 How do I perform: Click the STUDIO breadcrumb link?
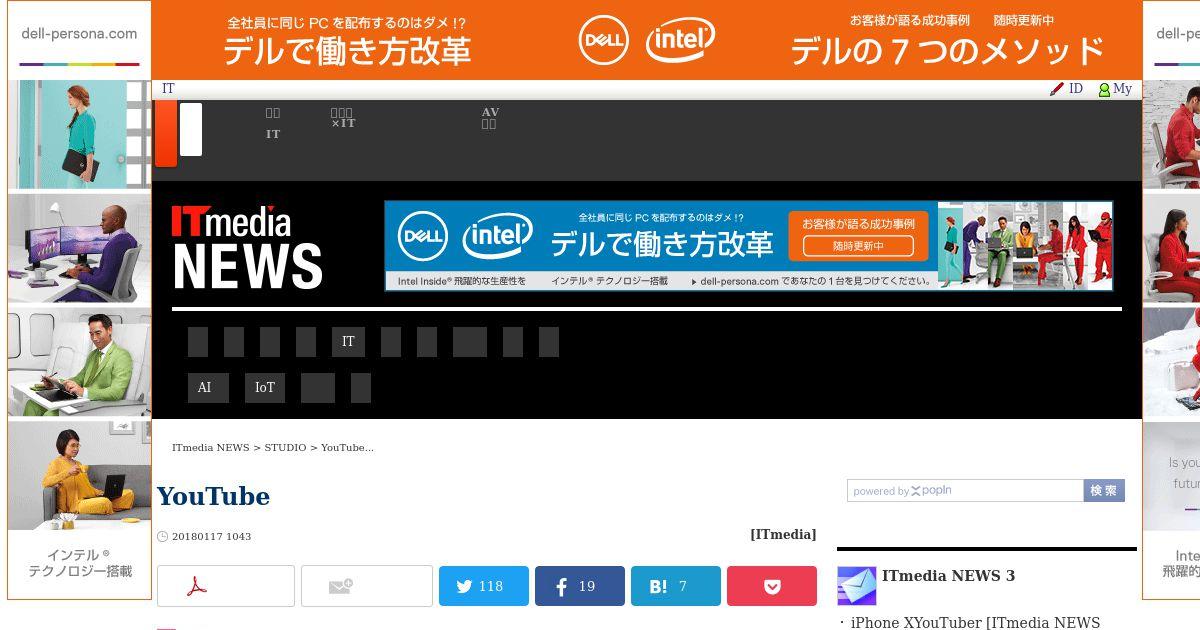click(x=285, y=448)
